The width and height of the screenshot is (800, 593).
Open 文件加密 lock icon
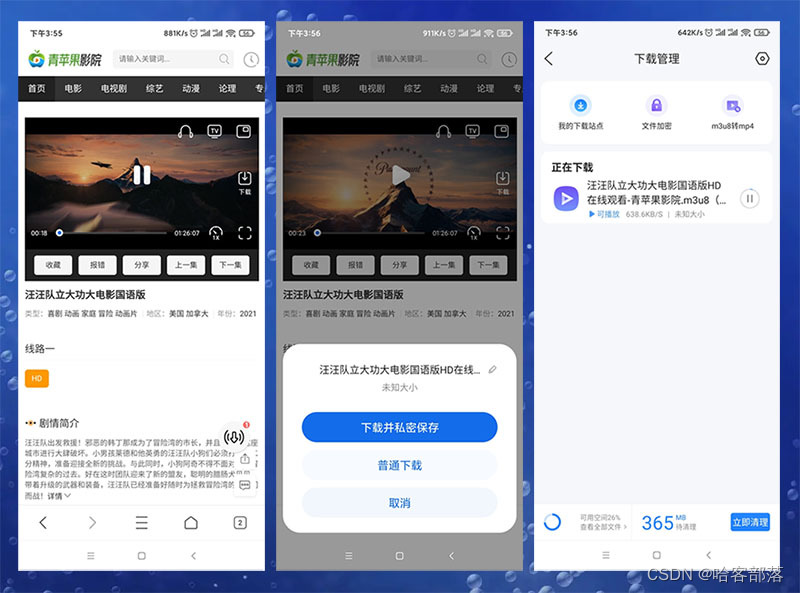tap(656, 113)
